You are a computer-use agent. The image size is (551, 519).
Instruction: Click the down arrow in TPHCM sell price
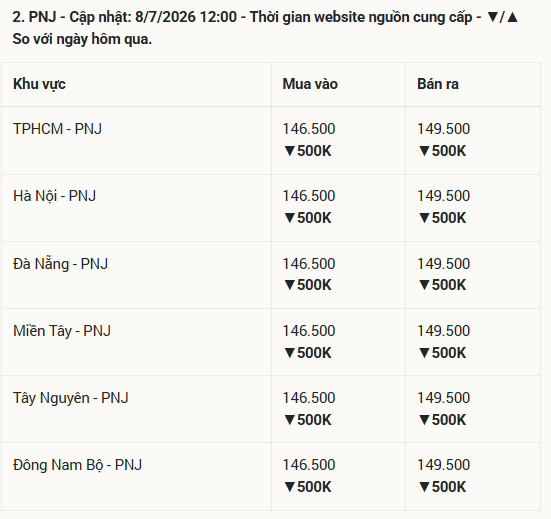coord(424,151)
